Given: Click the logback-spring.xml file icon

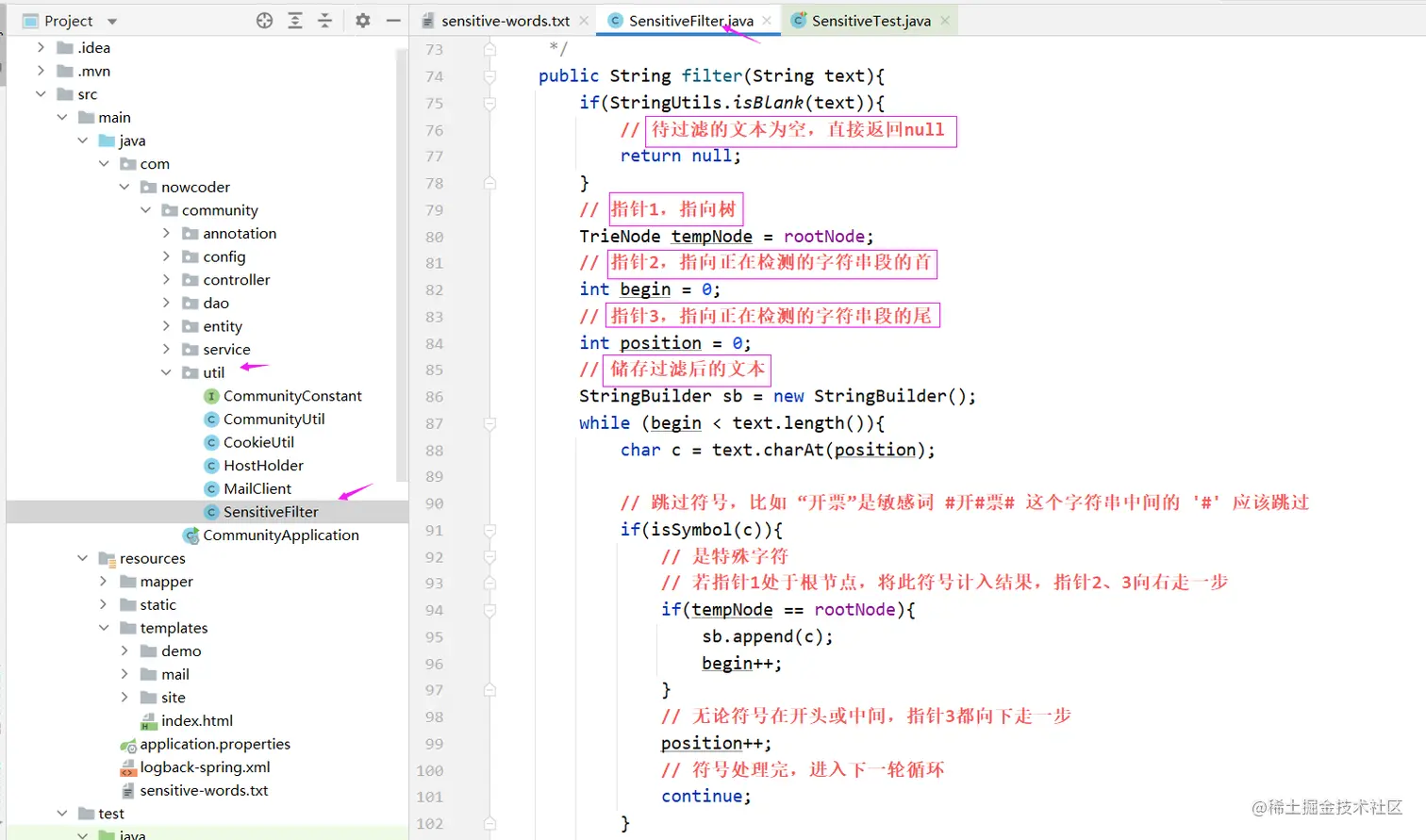Looking at the screenshot, I should pos(128,767).
